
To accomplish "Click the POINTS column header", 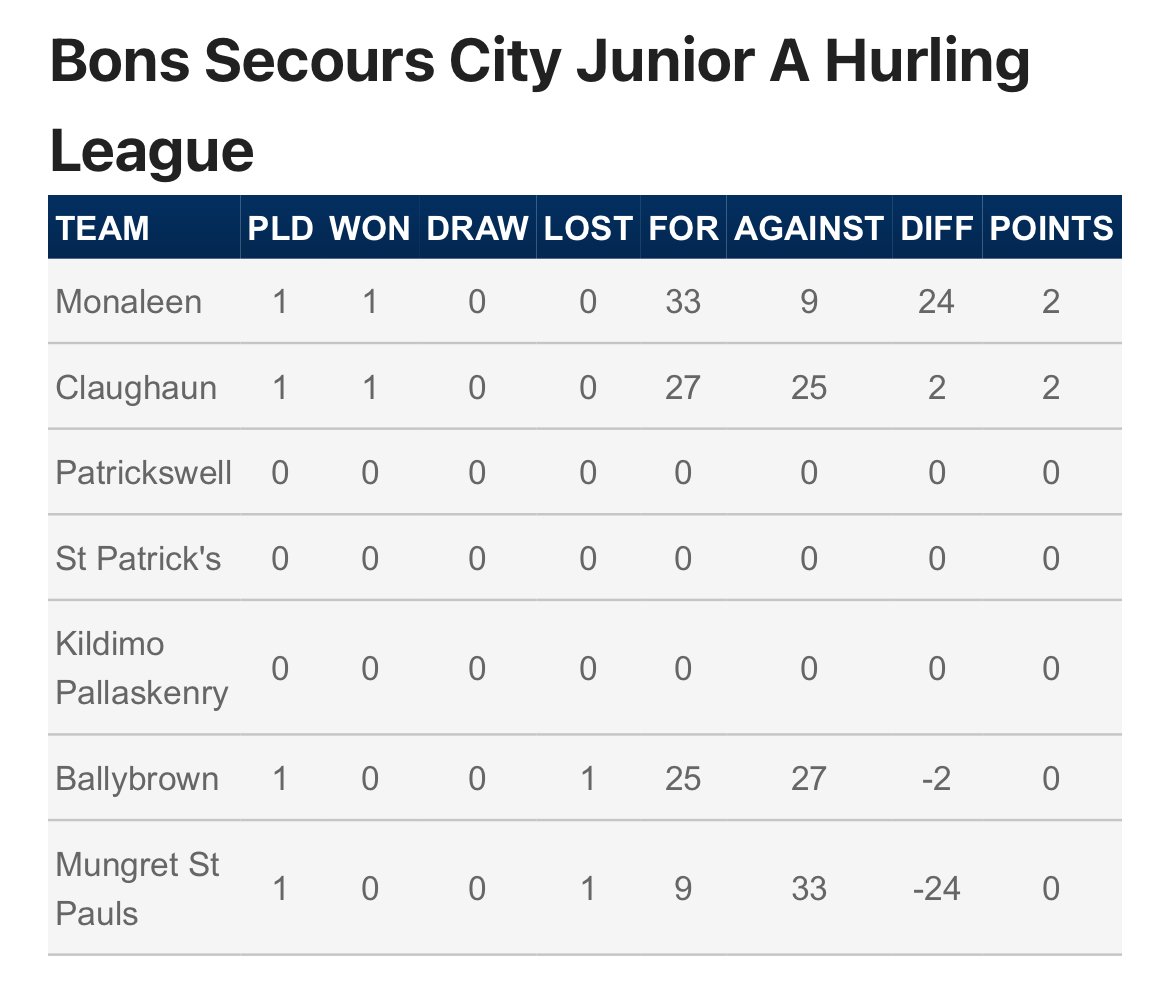I will click(1051, 228).
